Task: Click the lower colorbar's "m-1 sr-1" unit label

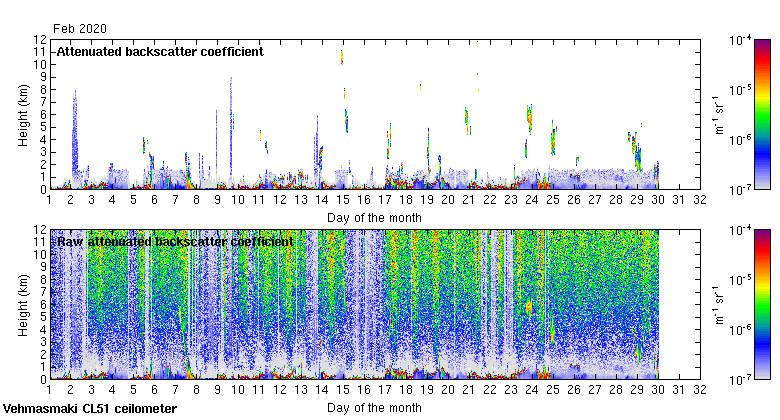Action: pos(719,305)
